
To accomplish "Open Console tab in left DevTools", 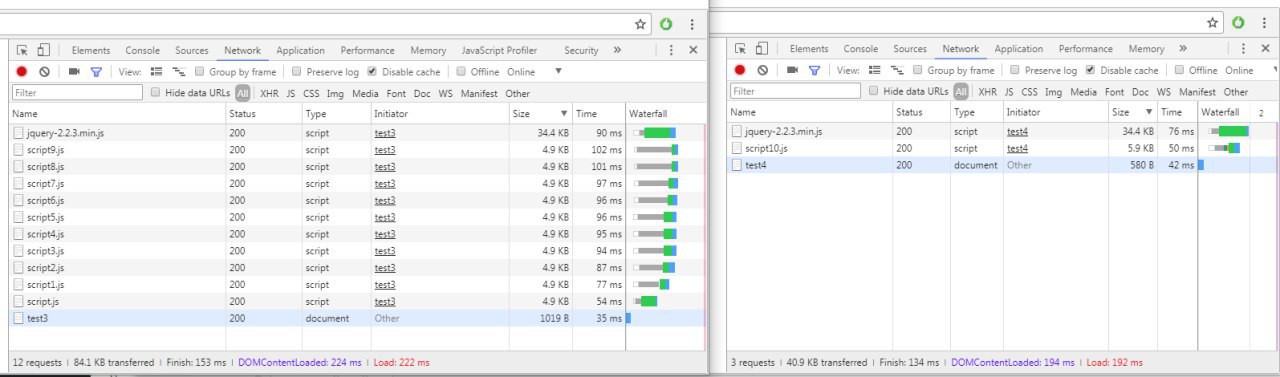I will click(142, 50).
